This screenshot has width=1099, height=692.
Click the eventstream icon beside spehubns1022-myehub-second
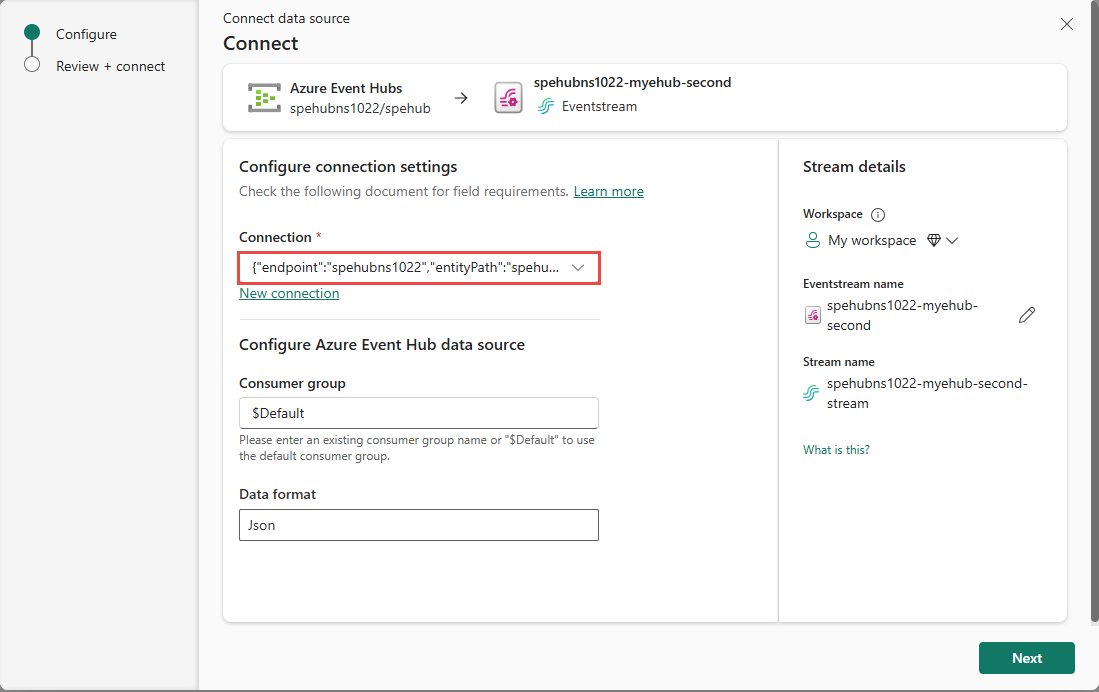812,315
